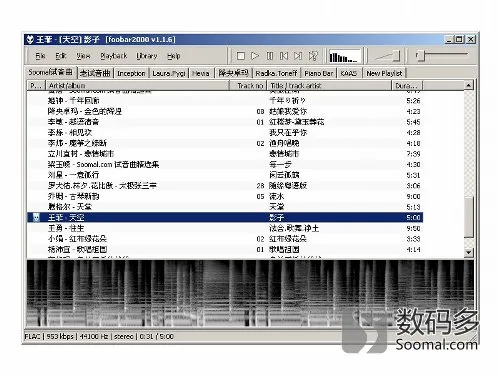Move the seek bar thumb
Screen dimensions: 500x375
[421, 56]
